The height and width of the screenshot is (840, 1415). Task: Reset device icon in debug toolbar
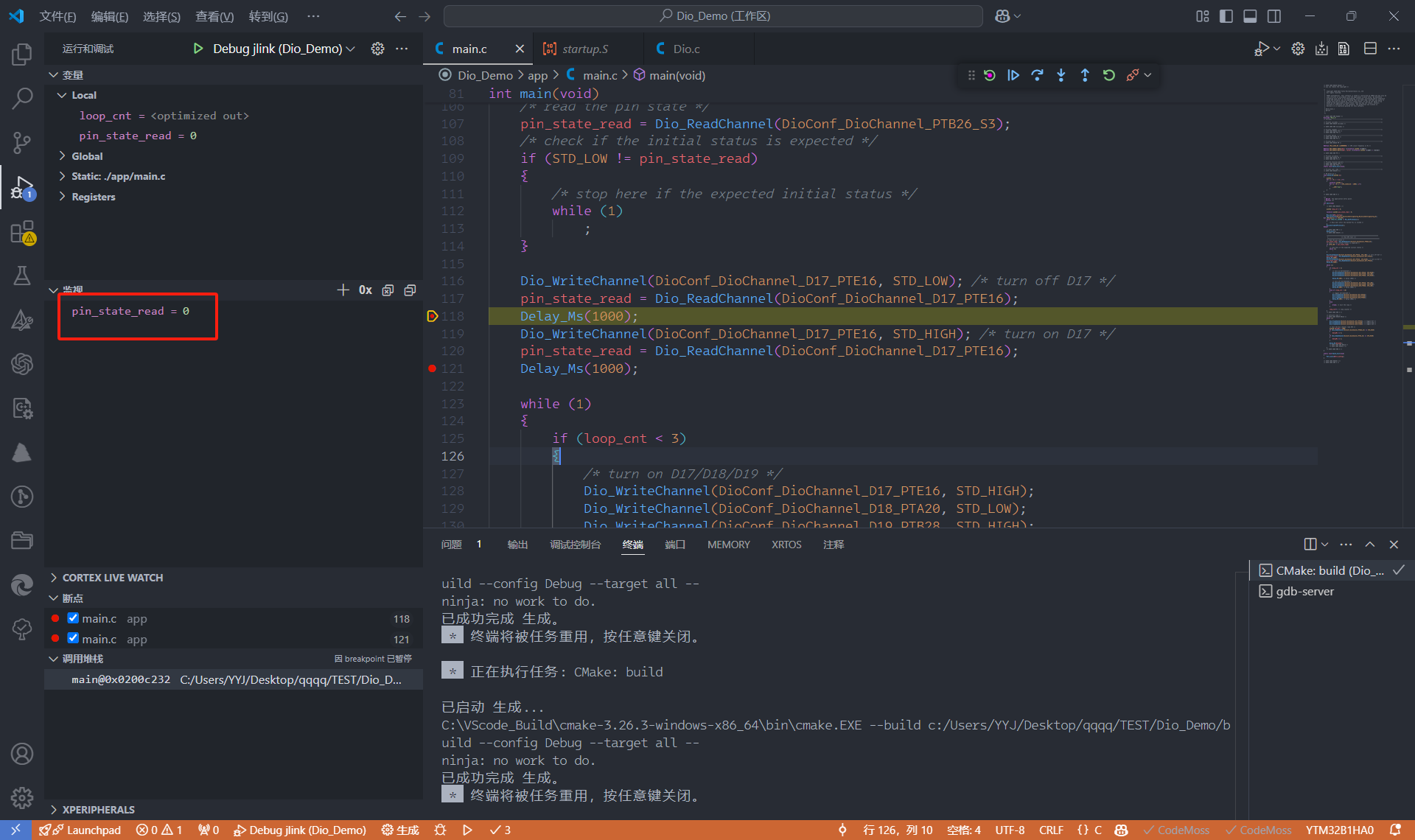coord(990,75)
